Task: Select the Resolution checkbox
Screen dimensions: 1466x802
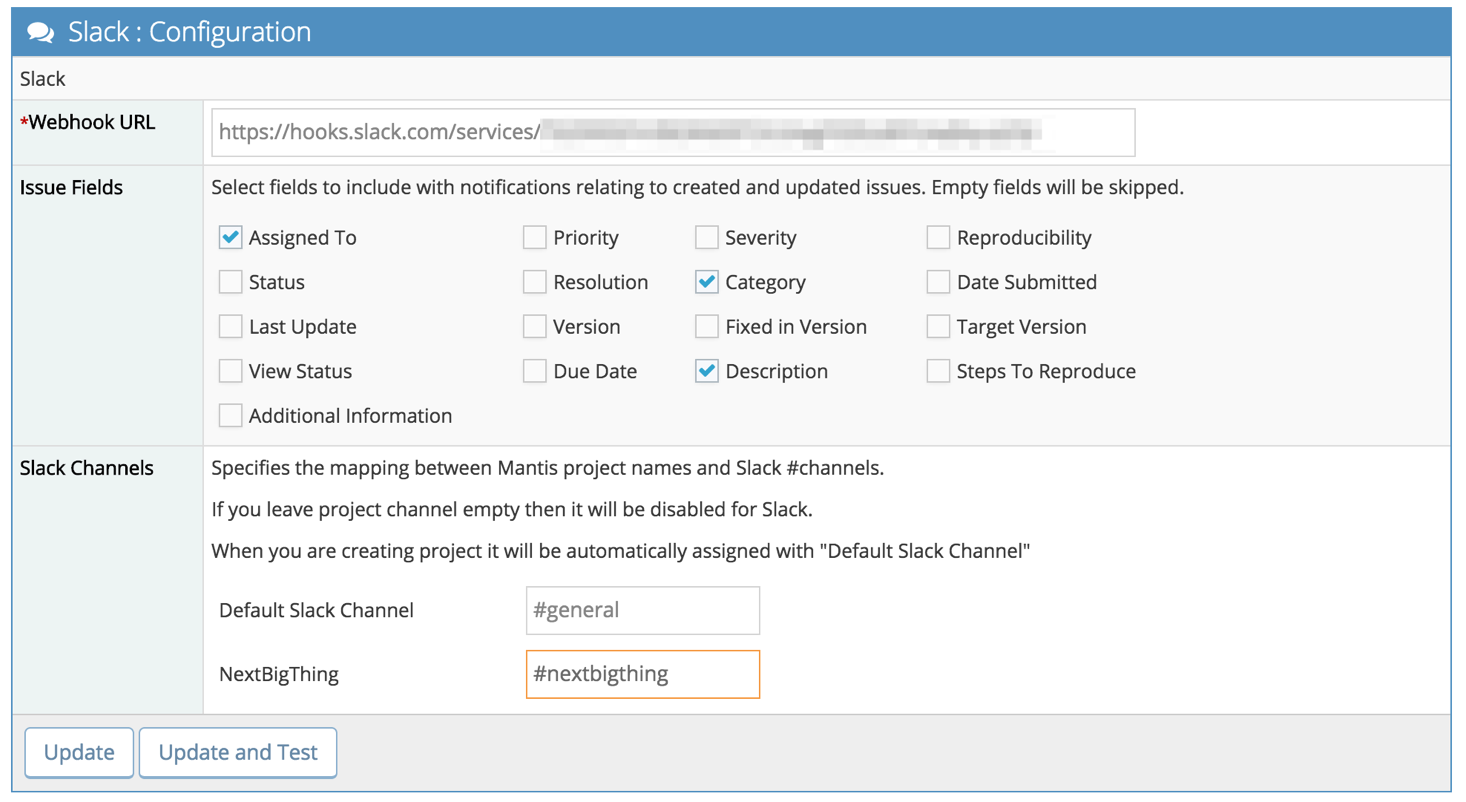Action: pos(535,282)
